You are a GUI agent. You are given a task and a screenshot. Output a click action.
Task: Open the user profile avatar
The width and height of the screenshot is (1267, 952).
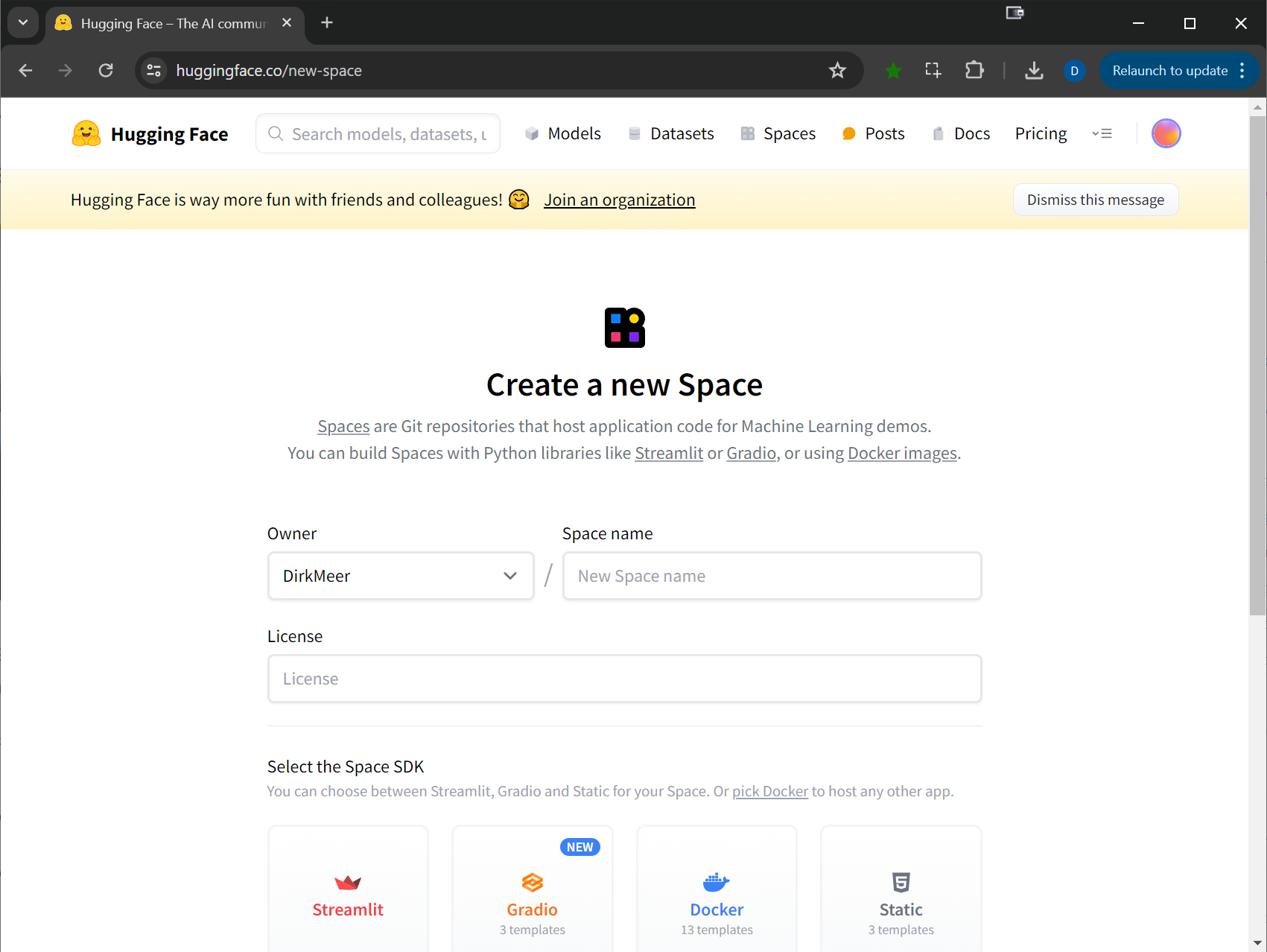click(x=1166, y=133)
